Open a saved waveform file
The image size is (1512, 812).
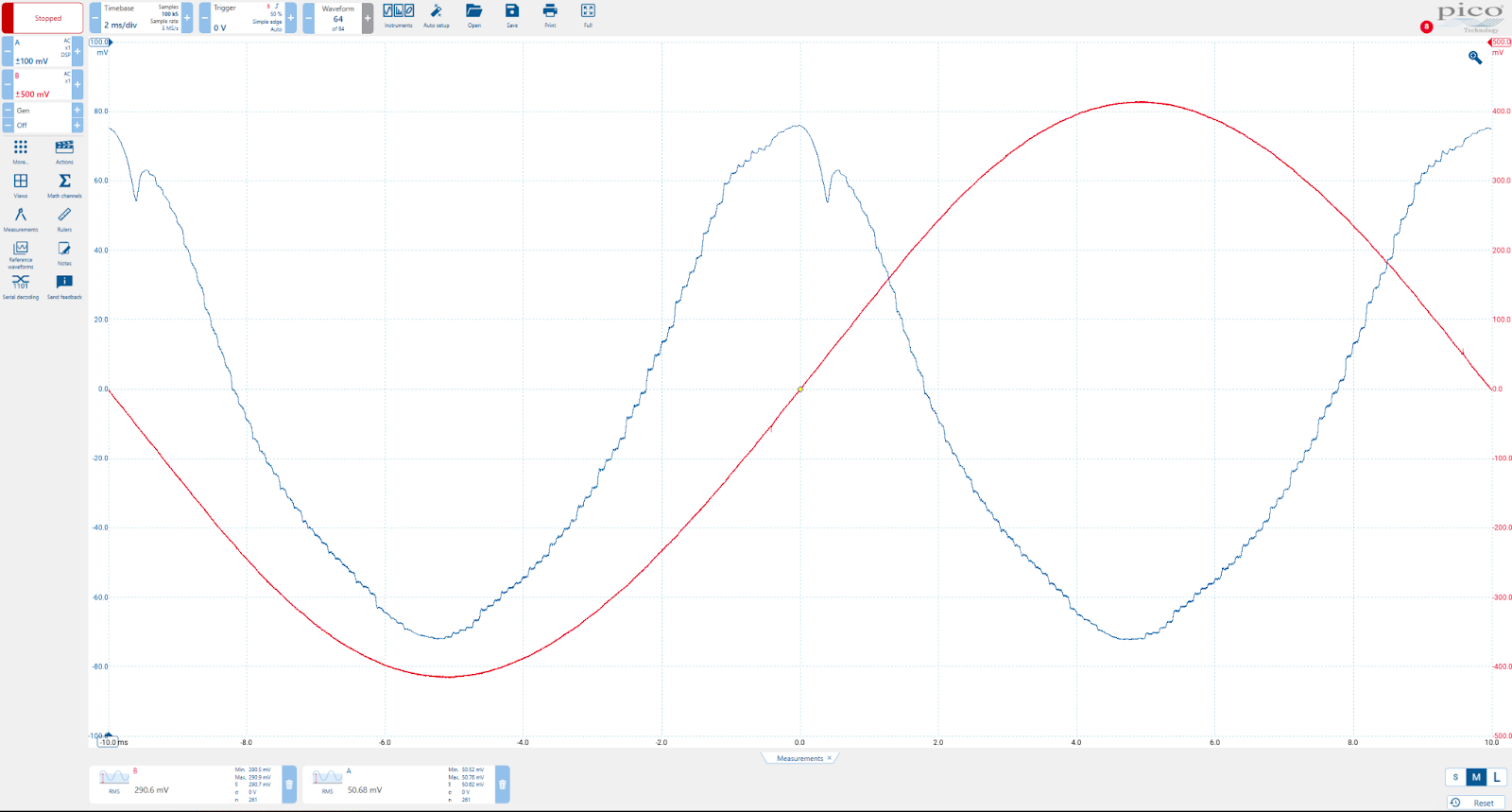tap(474, 15)
